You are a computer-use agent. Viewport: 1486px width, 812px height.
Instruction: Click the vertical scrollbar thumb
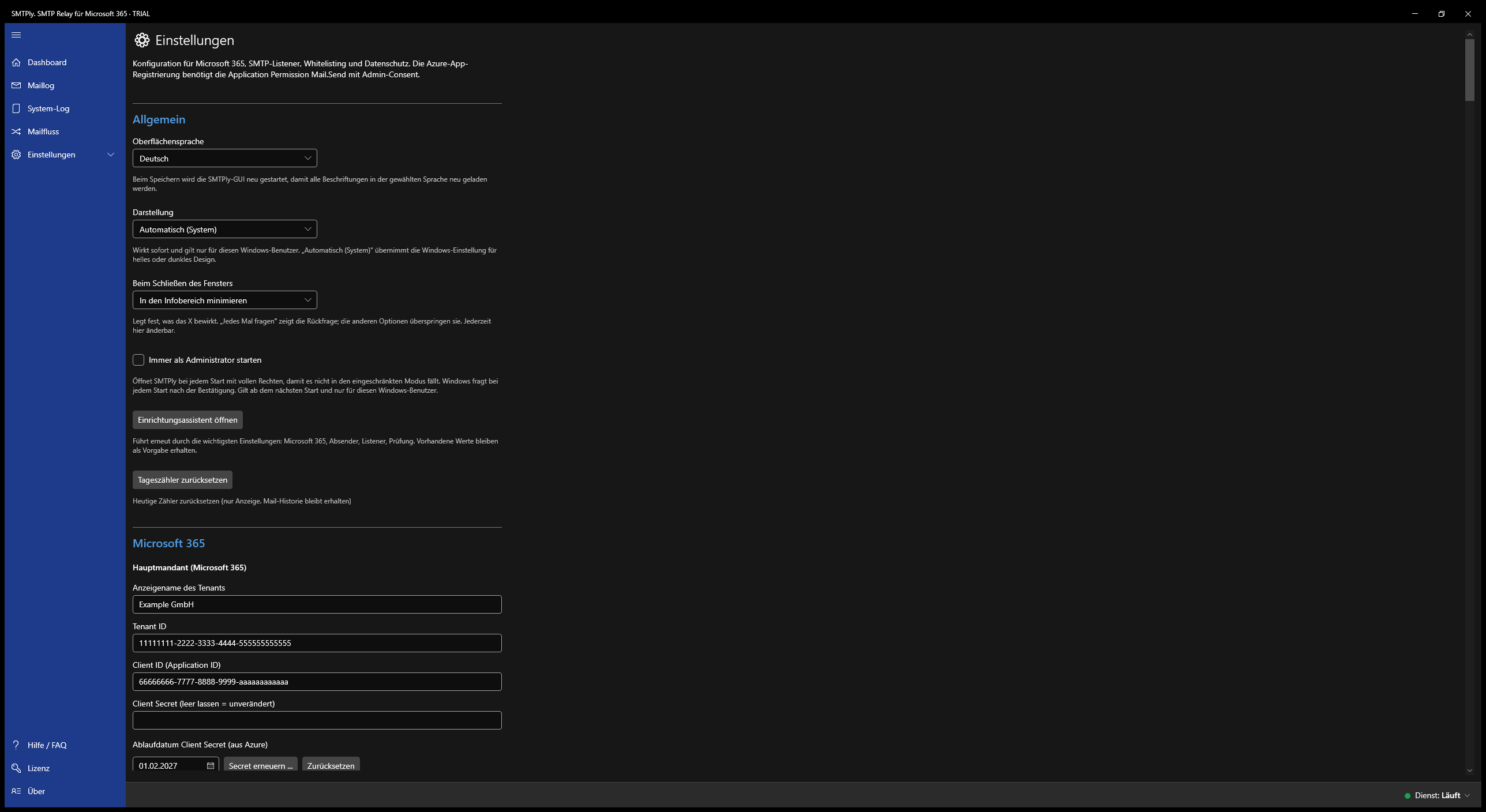pyautogui.click(x=1469, y=70)
